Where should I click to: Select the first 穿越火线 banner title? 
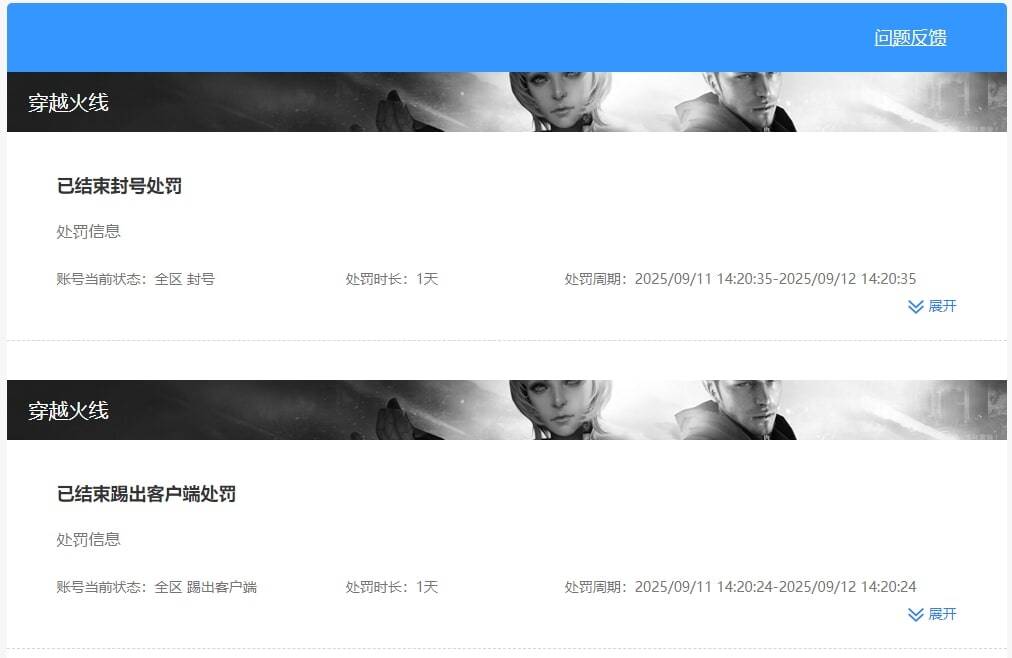tap(68, 103)
